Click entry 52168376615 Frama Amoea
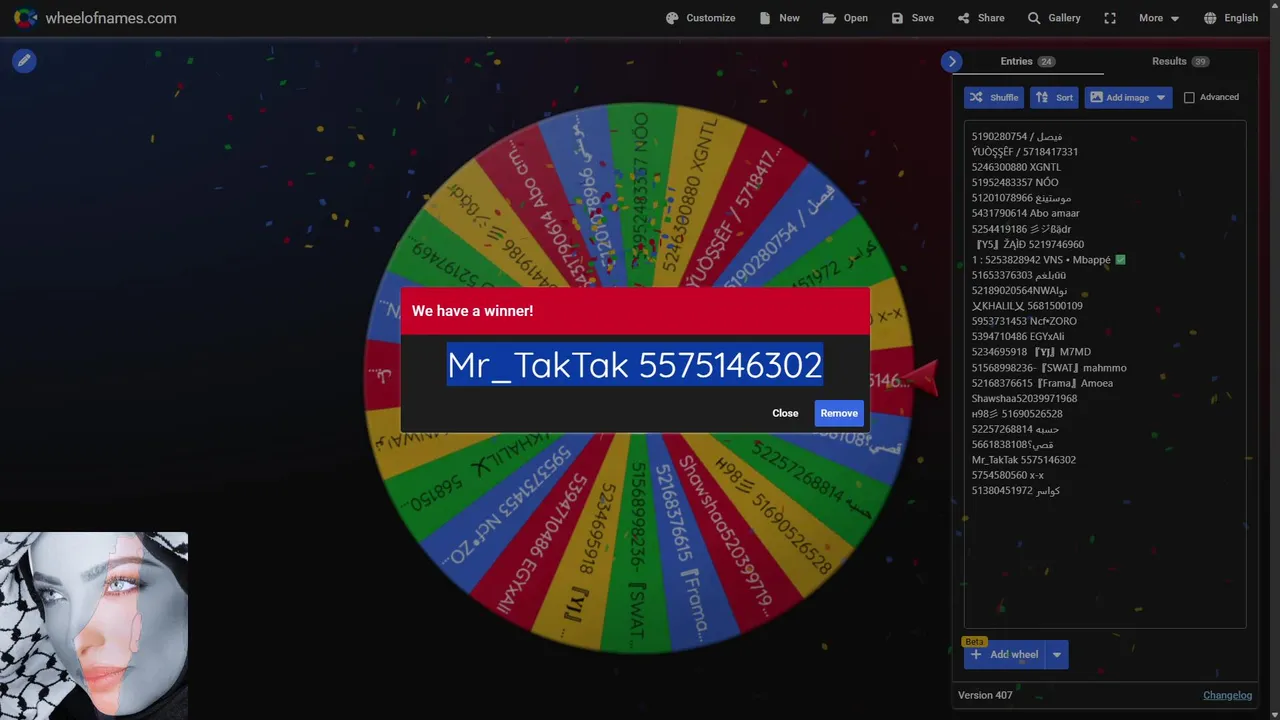The height and width of the screenshot is (720, 1280). click(x=1042, y=383)
